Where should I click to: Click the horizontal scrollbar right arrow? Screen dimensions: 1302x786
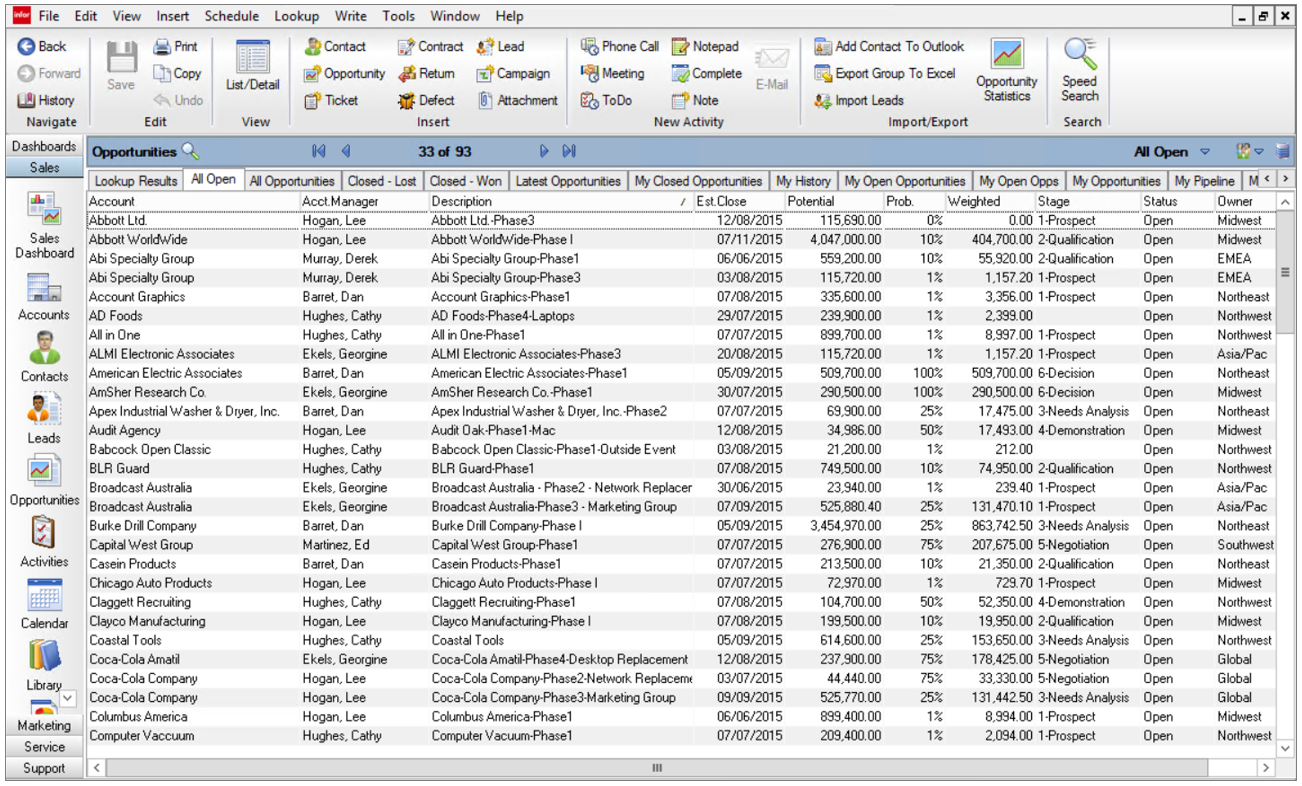click(x=1265, y=768)
